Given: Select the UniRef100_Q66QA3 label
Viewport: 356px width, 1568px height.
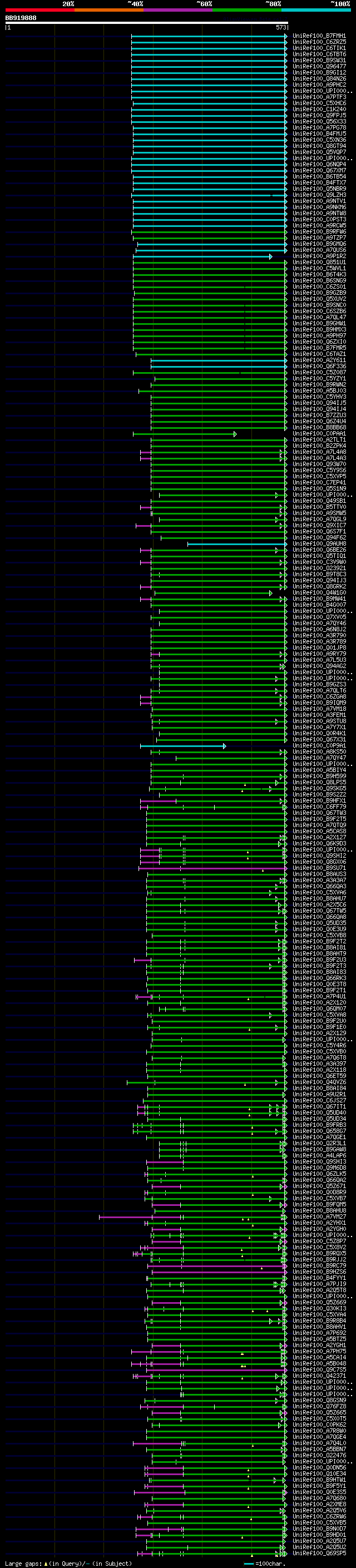Looking at the screenshot, I should (x=319, y=887).
